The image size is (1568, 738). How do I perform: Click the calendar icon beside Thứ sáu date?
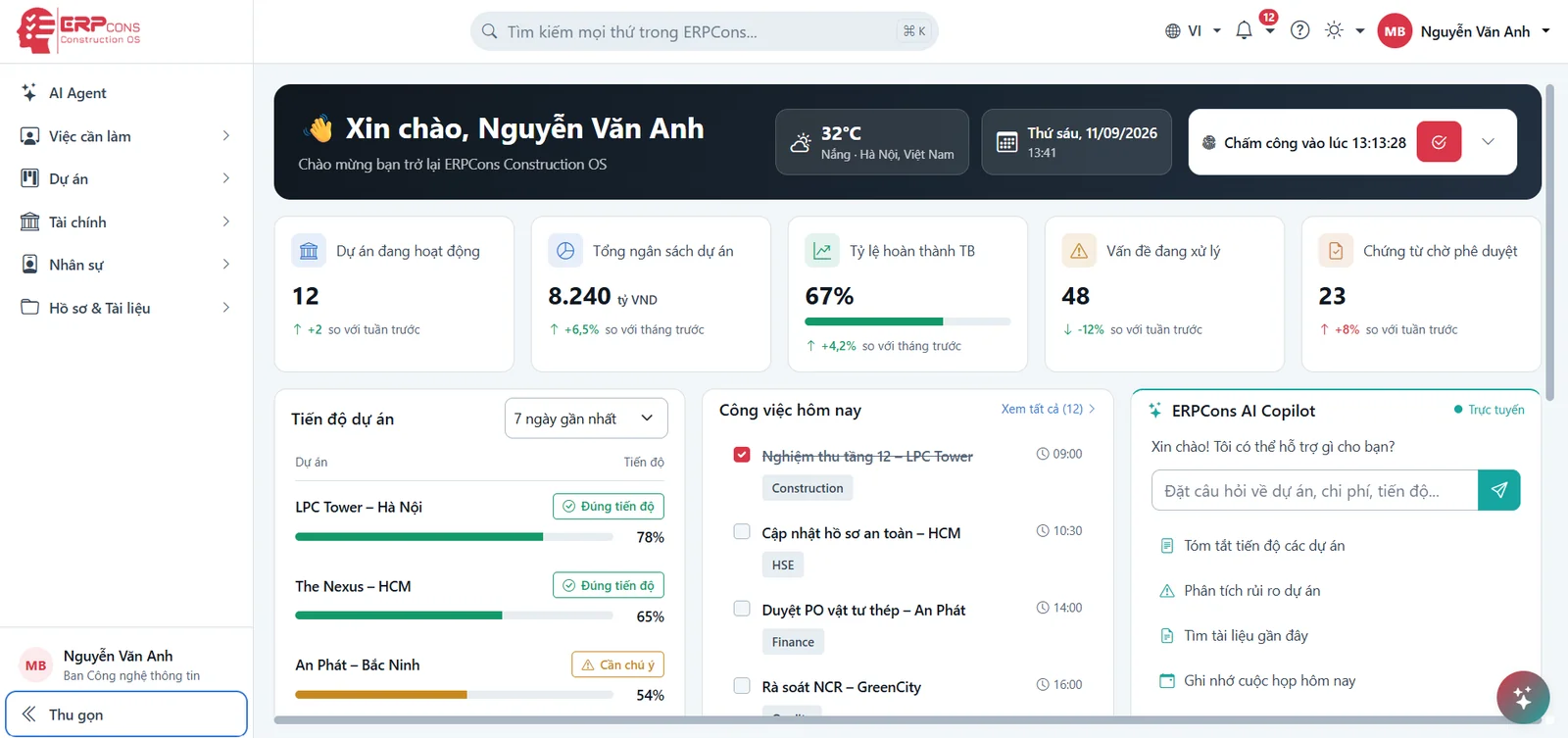click(x=1006, y=142)
